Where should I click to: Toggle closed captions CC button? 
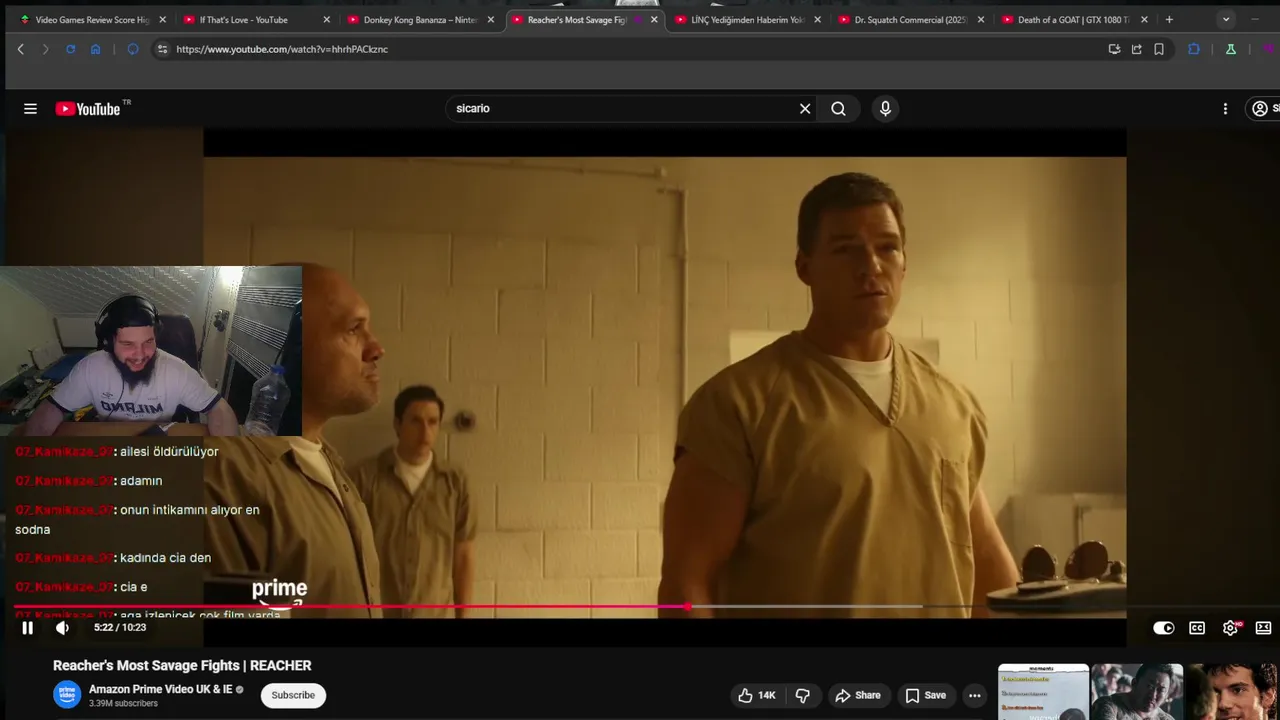tap(1197, 628)
